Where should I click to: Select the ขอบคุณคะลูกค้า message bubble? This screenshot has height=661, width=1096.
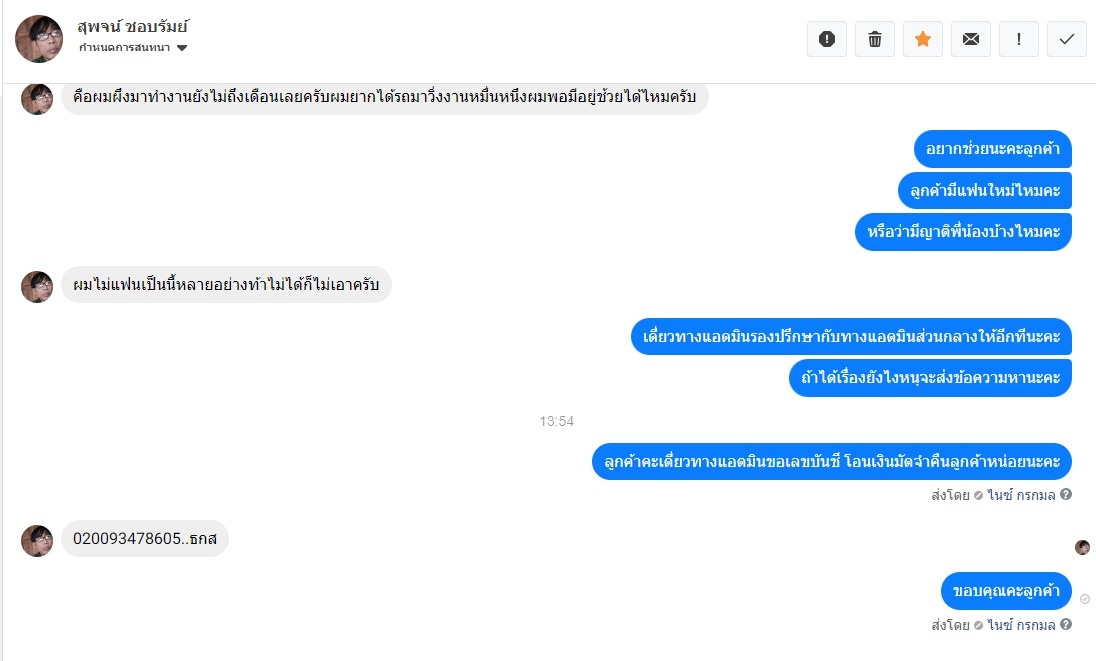click(1007, 590)
